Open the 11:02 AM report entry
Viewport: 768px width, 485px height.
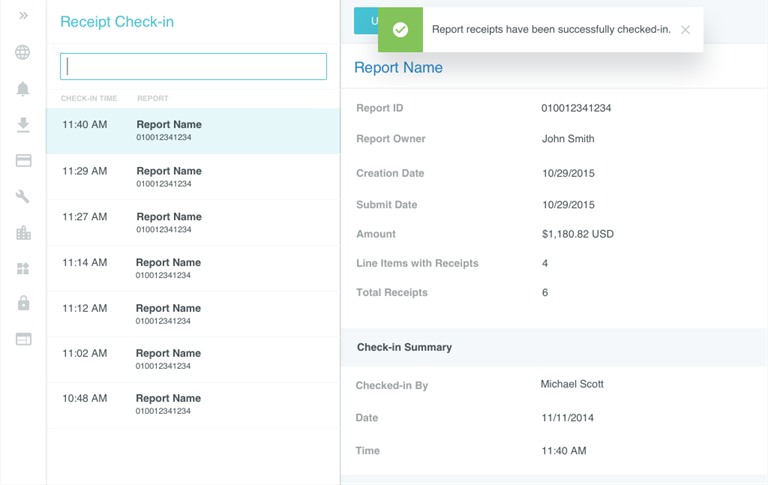[x=193, y=359]
